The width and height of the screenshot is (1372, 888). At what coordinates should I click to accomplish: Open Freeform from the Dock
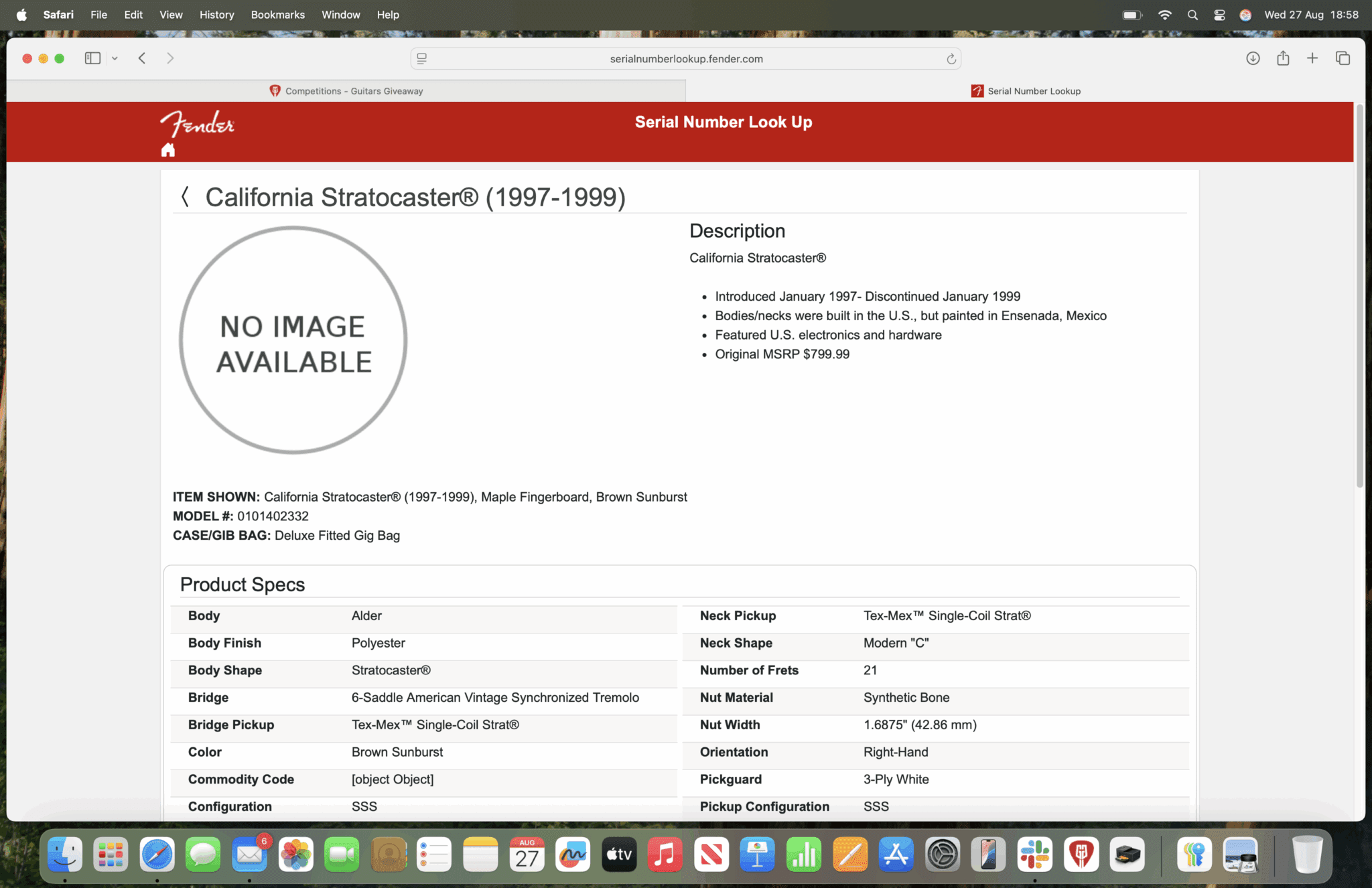[x=573, y=855]
